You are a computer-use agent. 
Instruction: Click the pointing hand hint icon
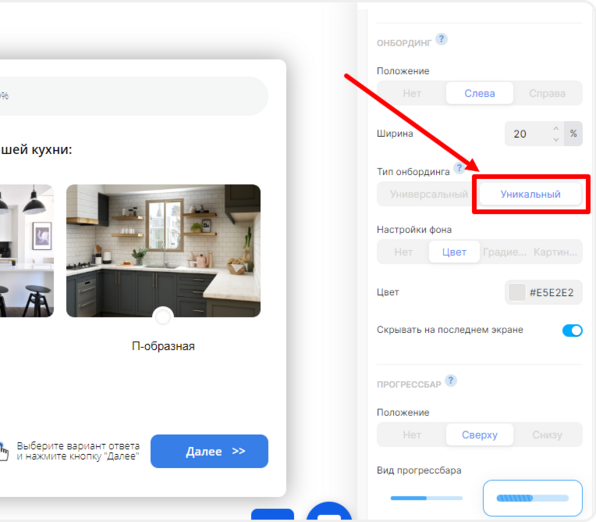tap(3, 451)
